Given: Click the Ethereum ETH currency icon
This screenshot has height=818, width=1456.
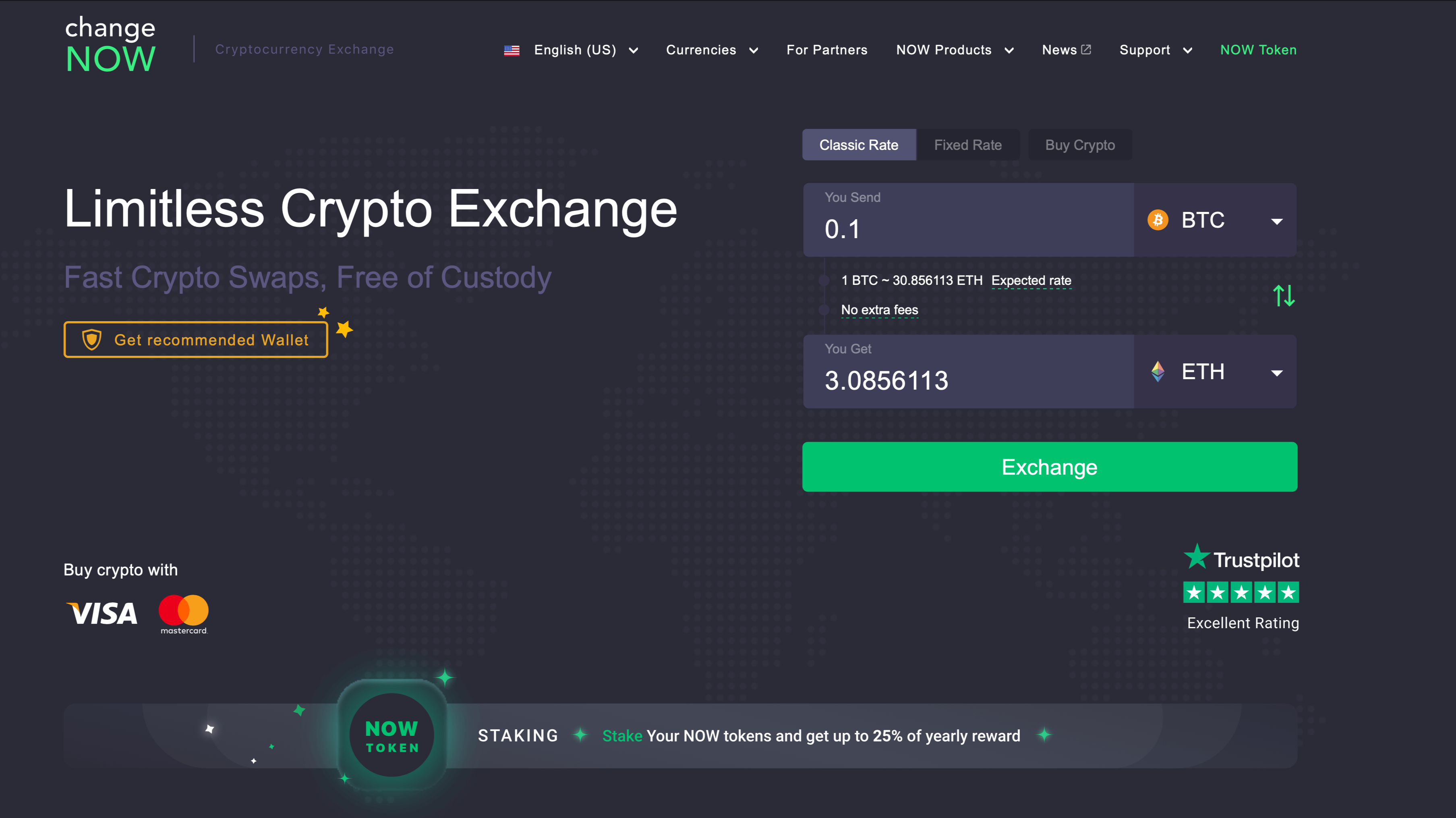Looking at the screenshot, I should (x=1158, y=371).
